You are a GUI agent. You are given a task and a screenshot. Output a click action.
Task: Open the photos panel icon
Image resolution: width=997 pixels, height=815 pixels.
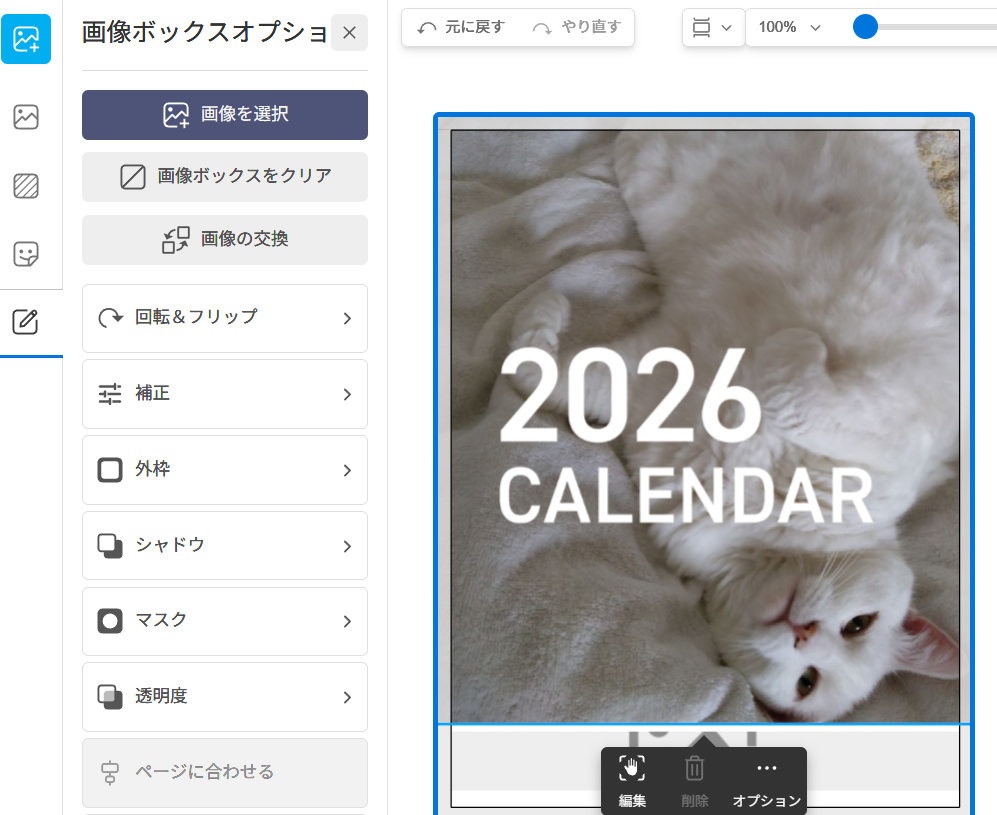26,117
